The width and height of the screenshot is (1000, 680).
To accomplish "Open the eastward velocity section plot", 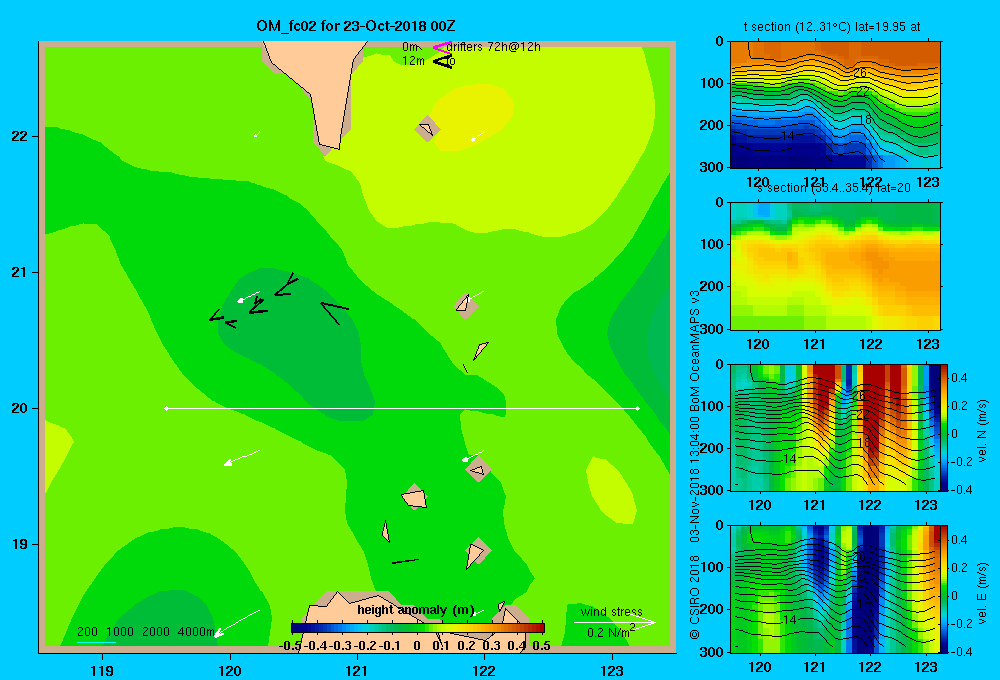I will point(835,589).
